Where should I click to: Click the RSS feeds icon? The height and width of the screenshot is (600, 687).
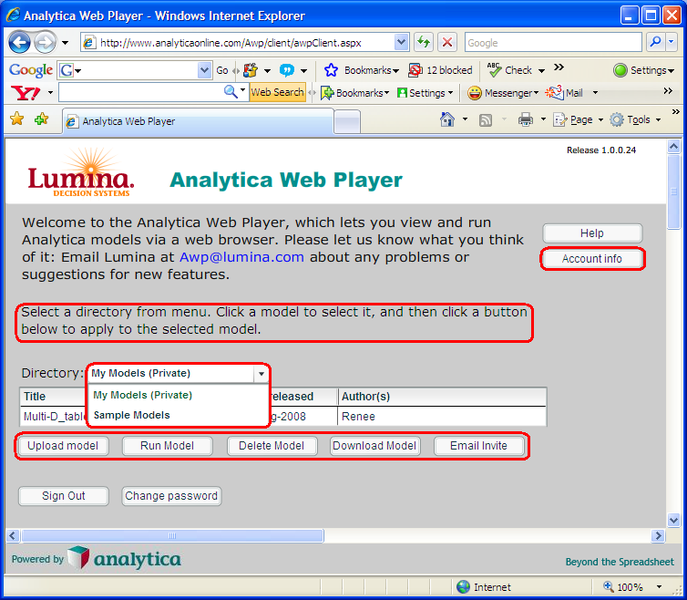(485, 120)
